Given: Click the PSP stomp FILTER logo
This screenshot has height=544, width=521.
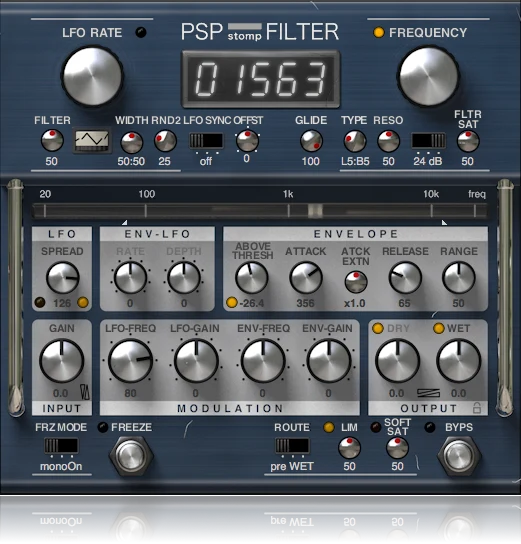Looking at the screenshot, I should pos(259,32).
